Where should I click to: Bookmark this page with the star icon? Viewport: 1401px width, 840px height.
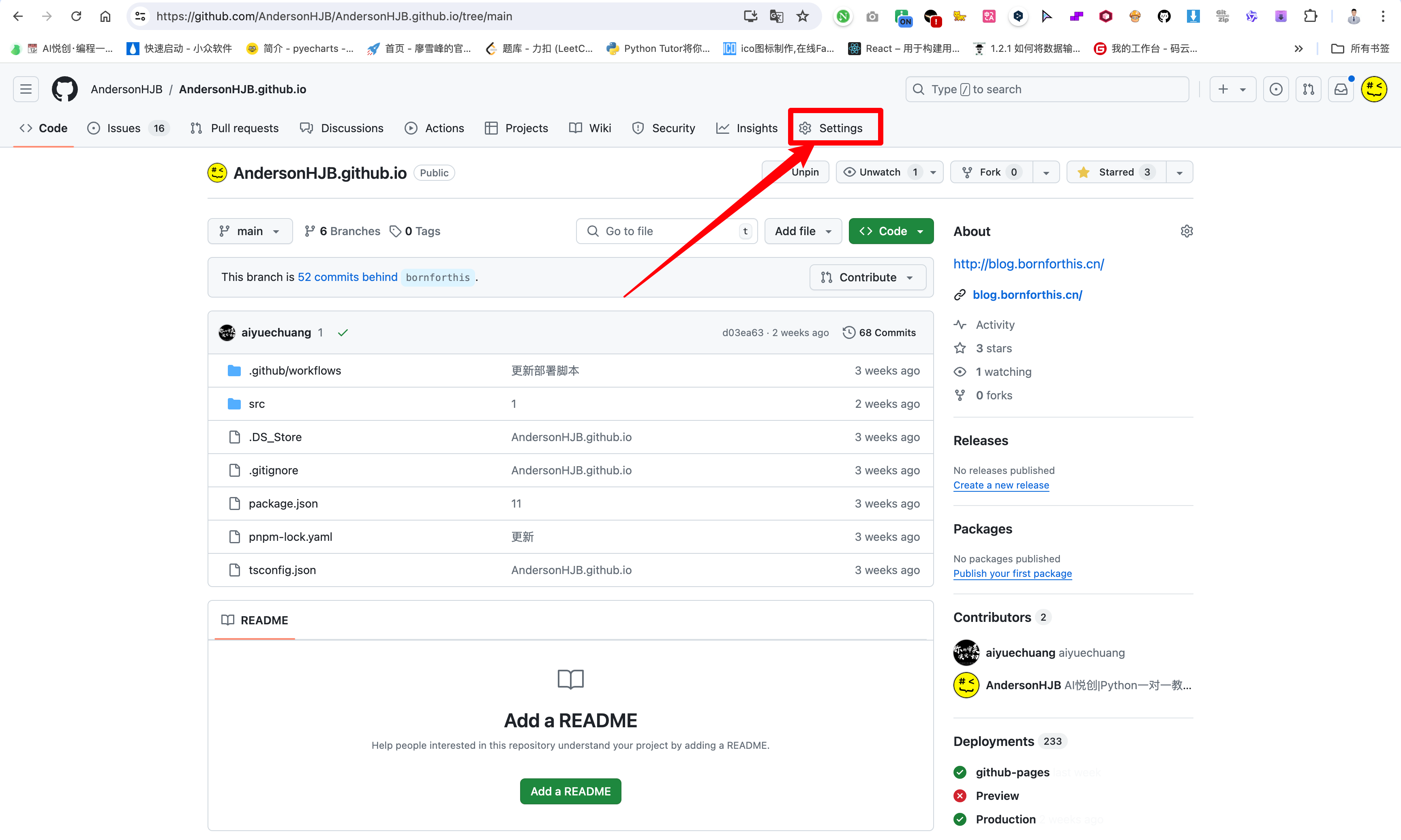[x=802, y=16]
